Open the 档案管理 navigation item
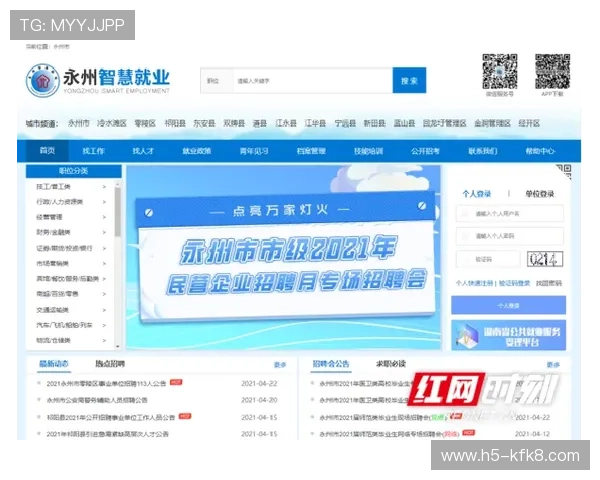This screenshot has width=600, height=480. click(x=311, y=151)
